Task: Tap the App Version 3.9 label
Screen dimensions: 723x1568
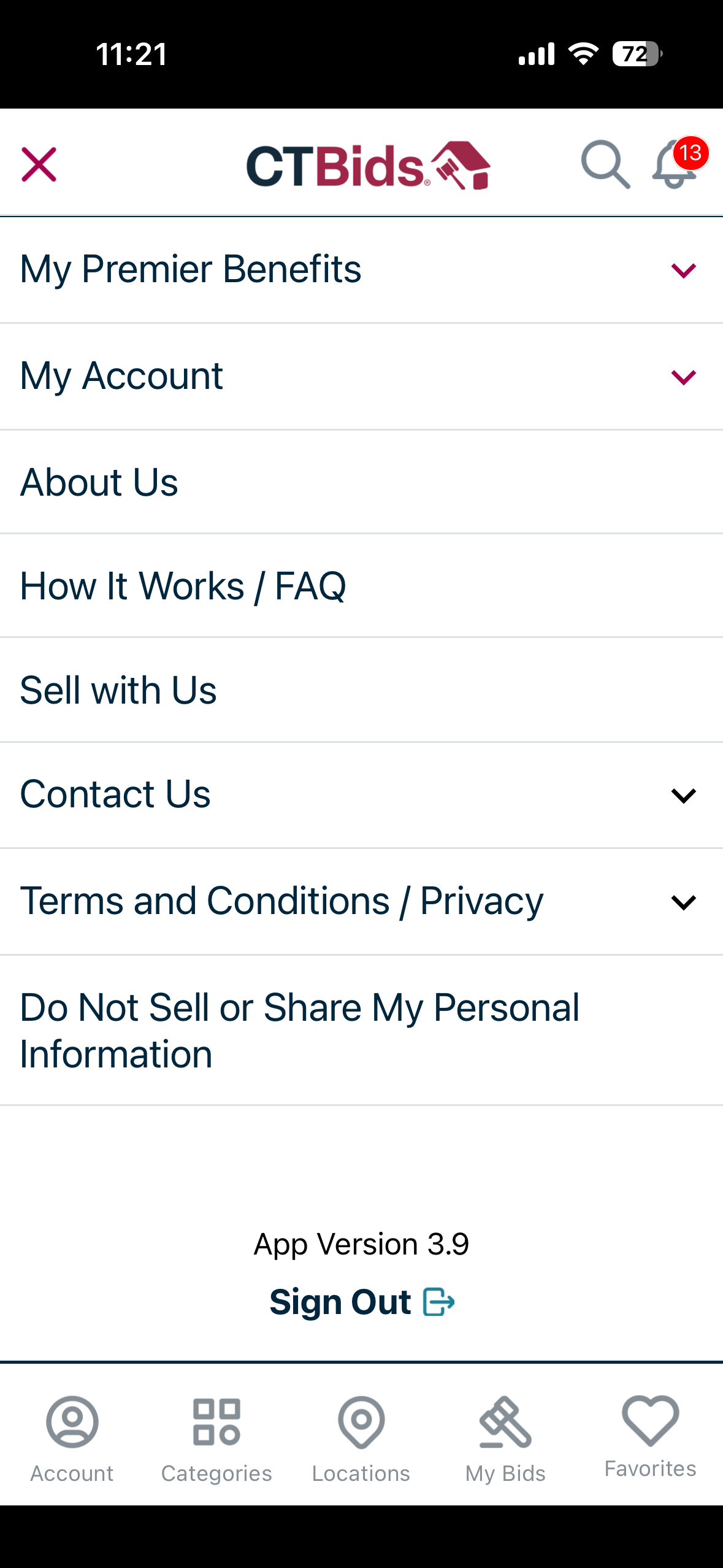Action: (x=361, y=1244)
